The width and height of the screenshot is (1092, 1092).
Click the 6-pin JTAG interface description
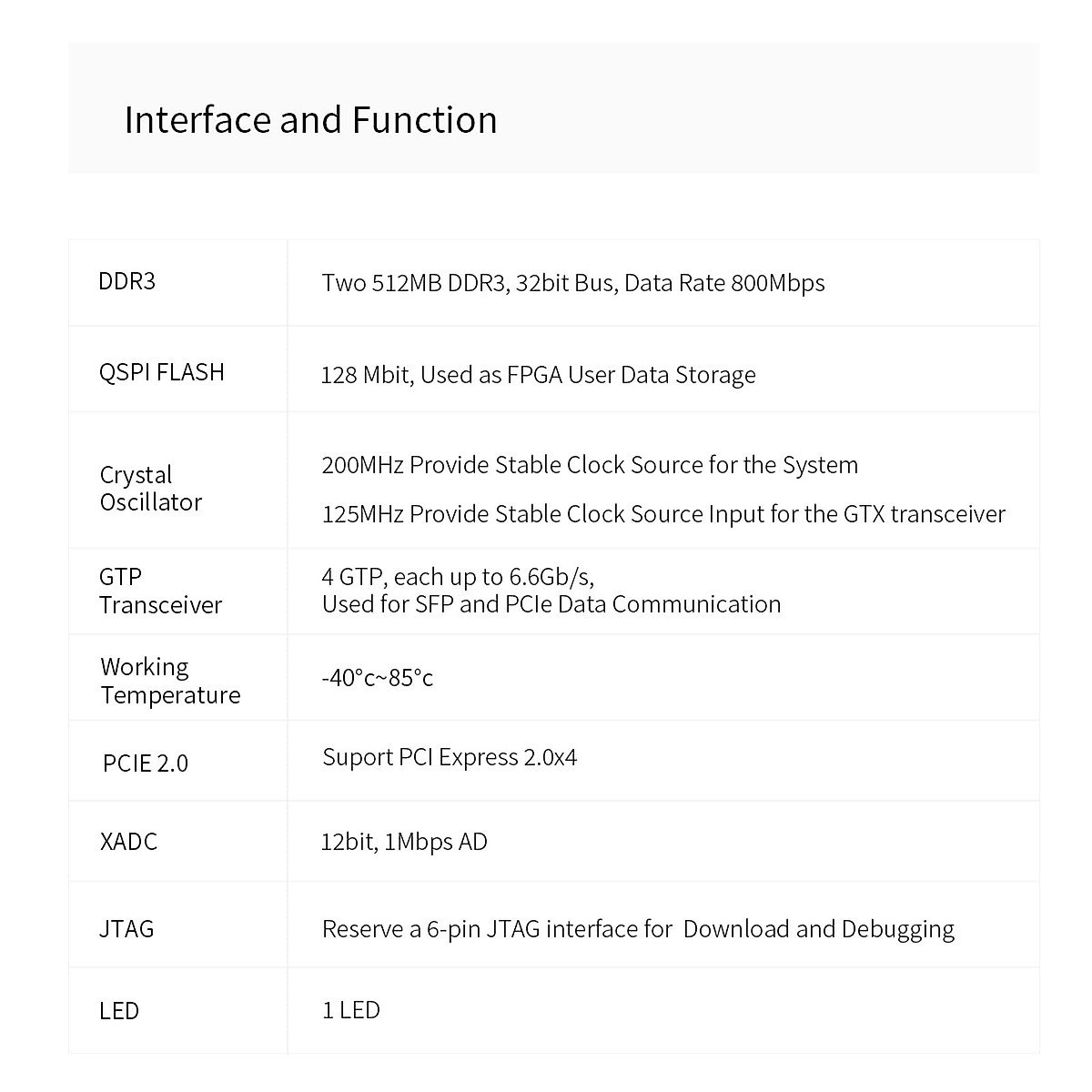(x=638, y=929)
